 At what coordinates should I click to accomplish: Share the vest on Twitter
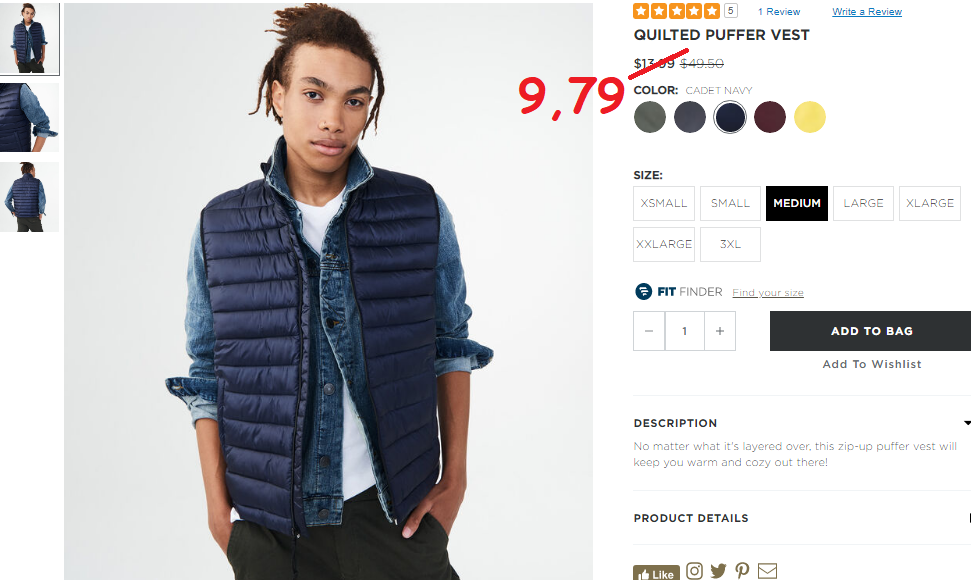point(718,571)
